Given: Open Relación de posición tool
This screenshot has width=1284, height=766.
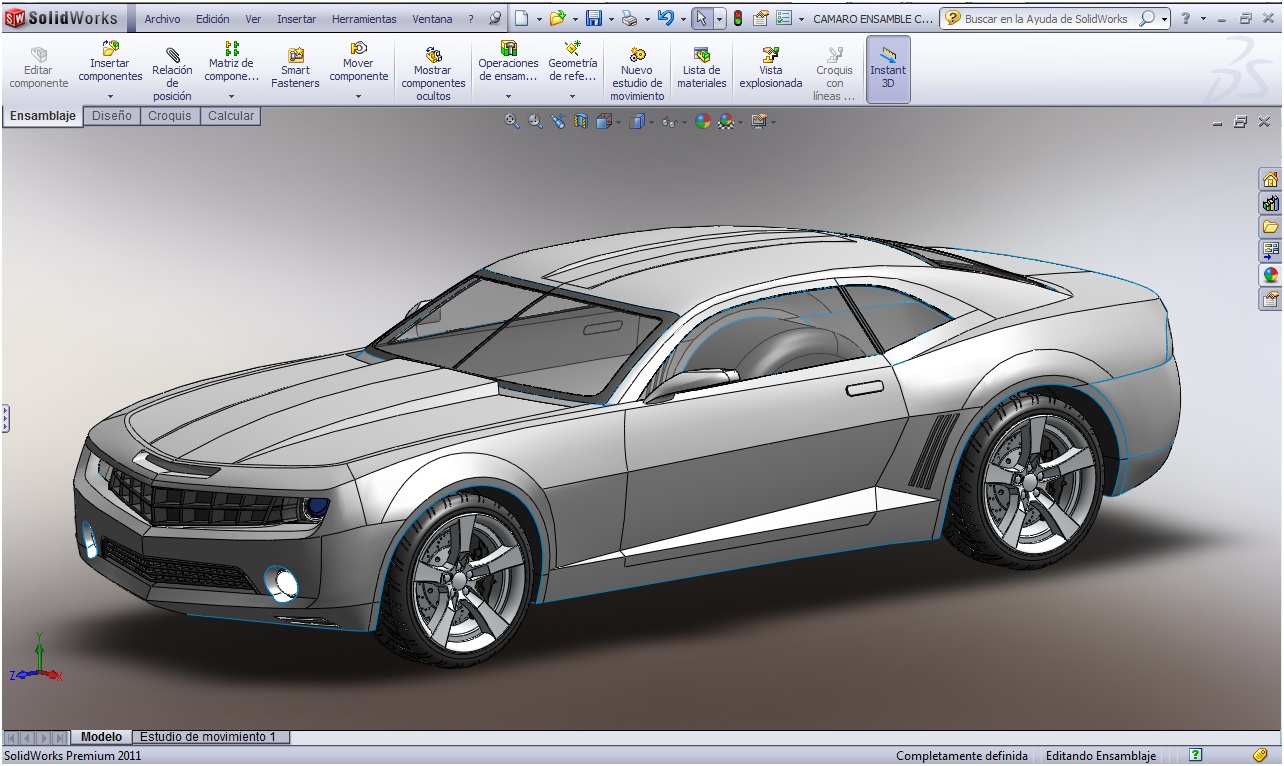Looking at the screenshot, I should click(x=172, y=72).
